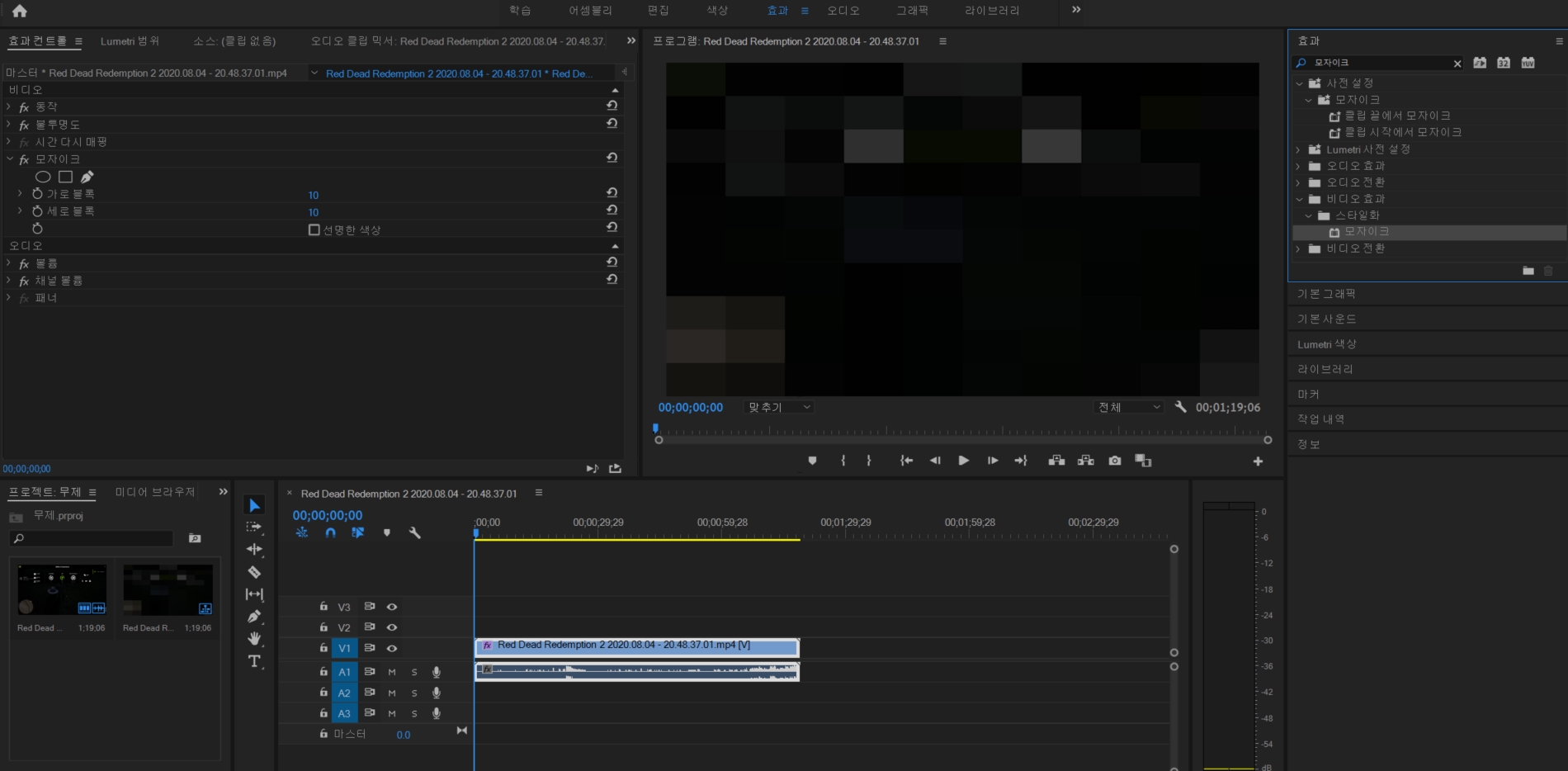Select the Type tool

pos(254,661)
